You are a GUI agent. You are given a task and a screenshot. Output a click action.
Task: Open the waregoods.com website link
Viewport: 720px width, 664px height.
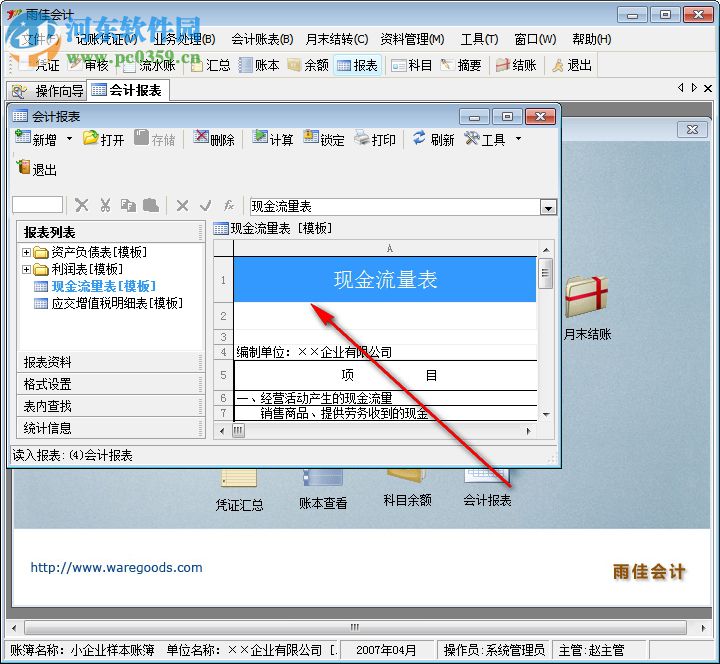[117, 568]
